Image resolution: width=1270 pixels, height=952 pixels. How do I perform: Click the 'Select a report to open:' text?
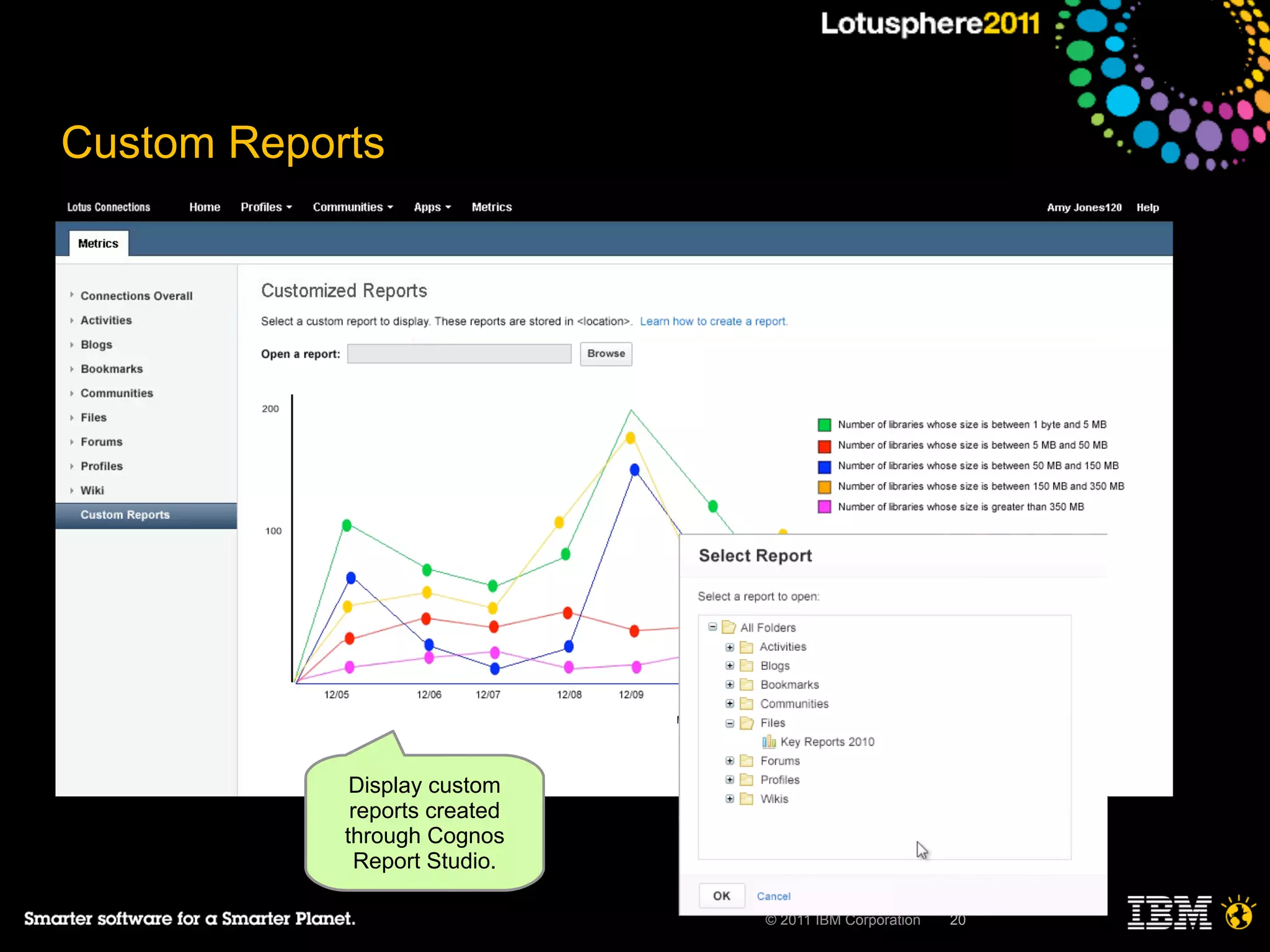[758, 597]
